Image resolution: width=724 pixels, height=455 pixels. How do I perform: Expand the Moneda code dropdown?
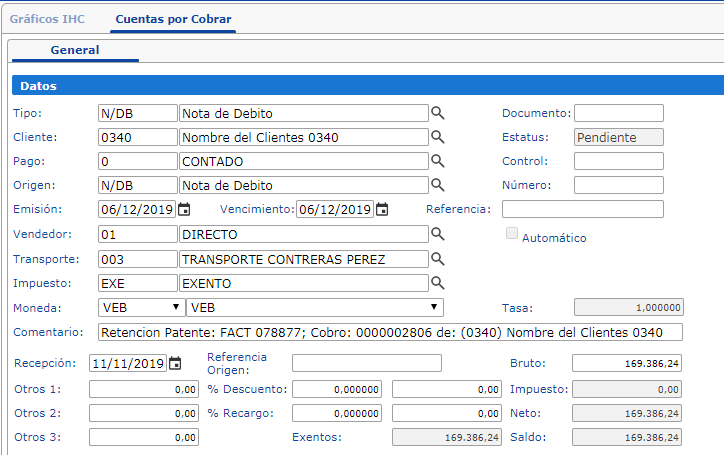click(141, 307)
